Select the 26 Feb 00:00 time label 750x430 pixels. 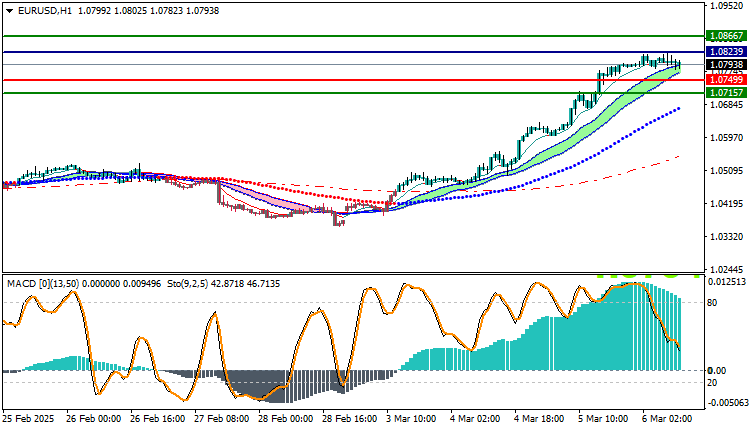(x=93, y=419)
